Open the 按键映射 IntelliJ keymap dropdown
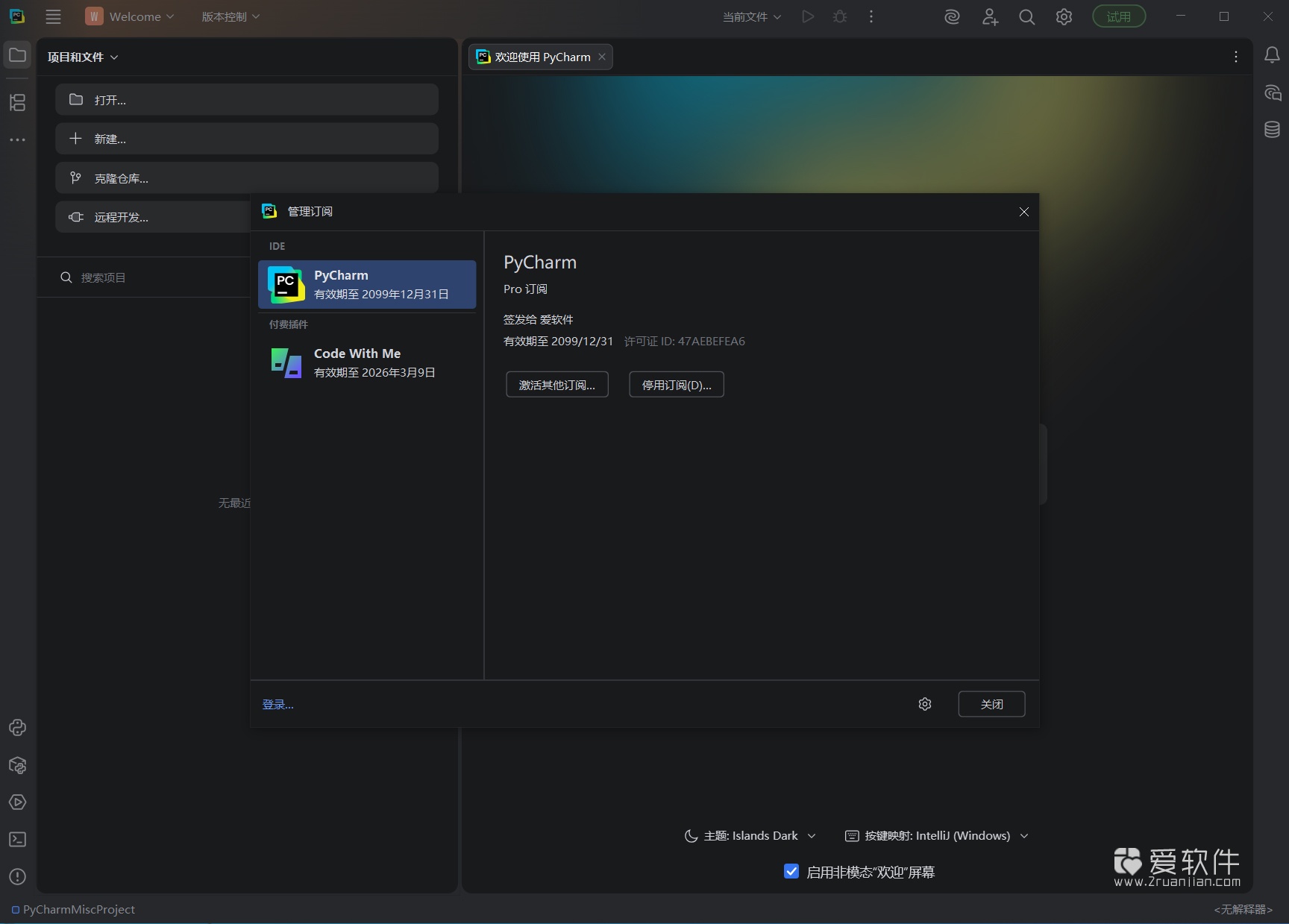The image size is (1289, 924). 936,835
